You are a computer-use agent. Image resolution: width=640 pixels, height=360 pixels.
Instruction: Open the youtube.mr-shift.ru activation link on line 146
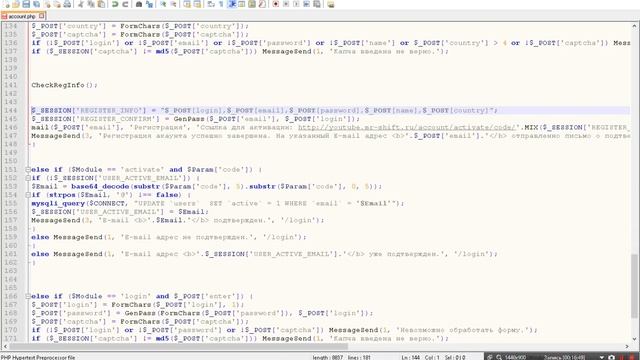pos(407,127)
